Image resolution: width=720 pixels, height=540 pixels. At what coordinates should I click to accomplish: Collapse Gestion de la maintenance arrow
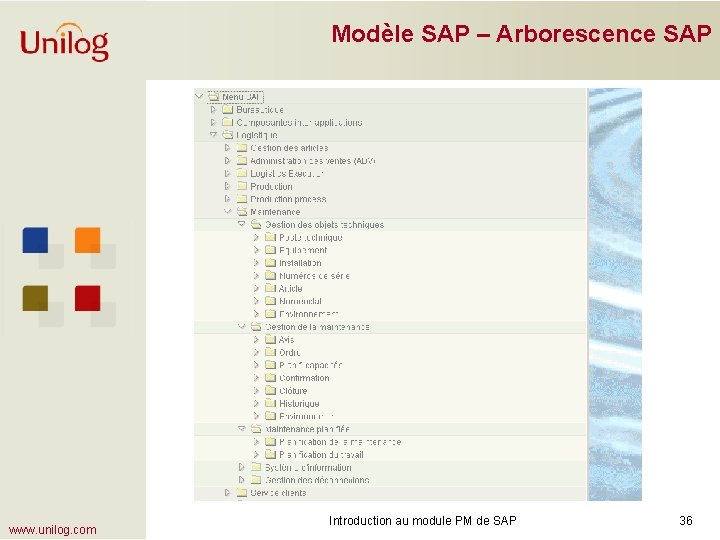[x=242, y=326]
